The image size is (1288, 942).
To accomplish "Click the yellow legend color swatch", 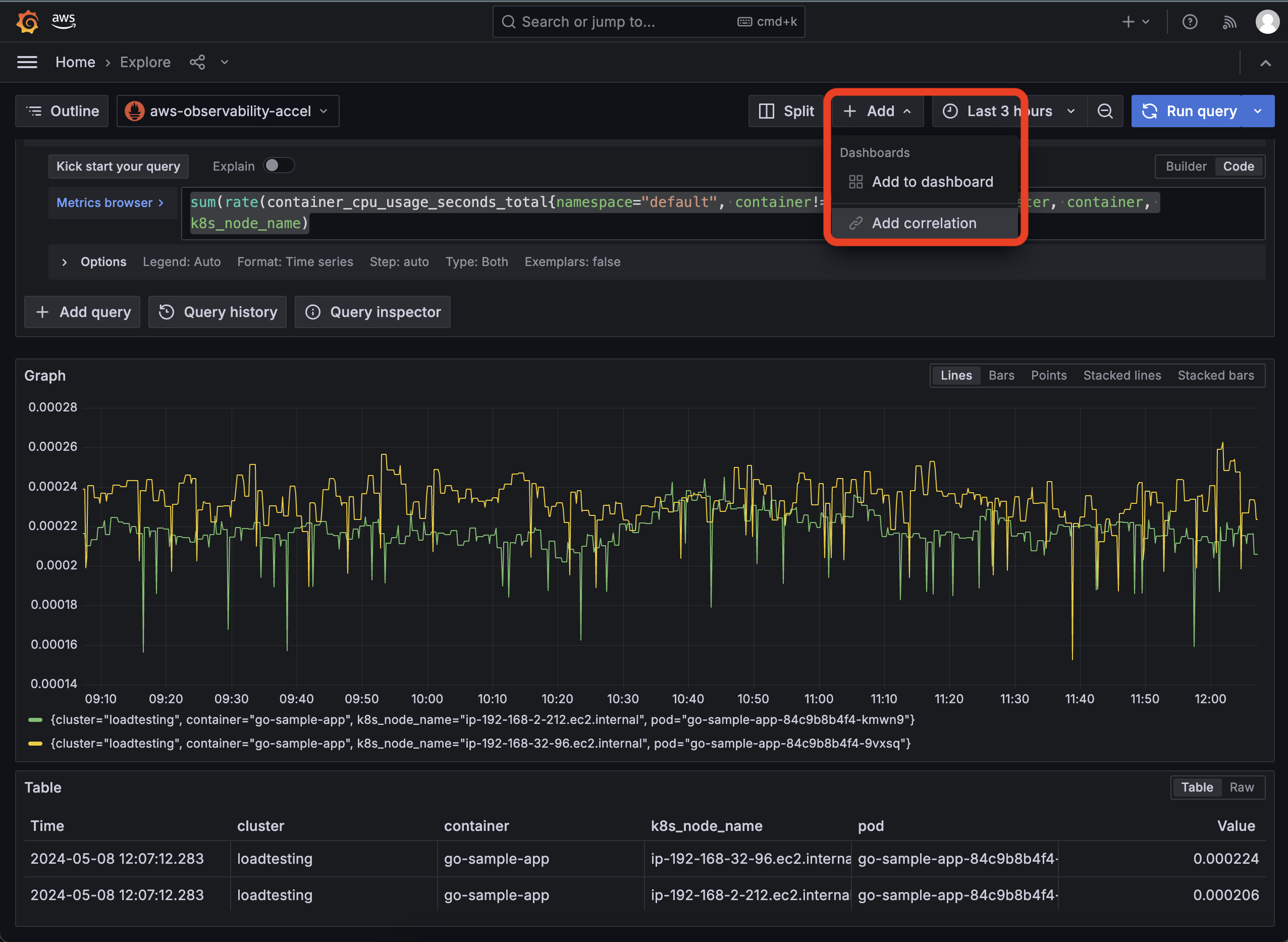I will pos(35,743).
